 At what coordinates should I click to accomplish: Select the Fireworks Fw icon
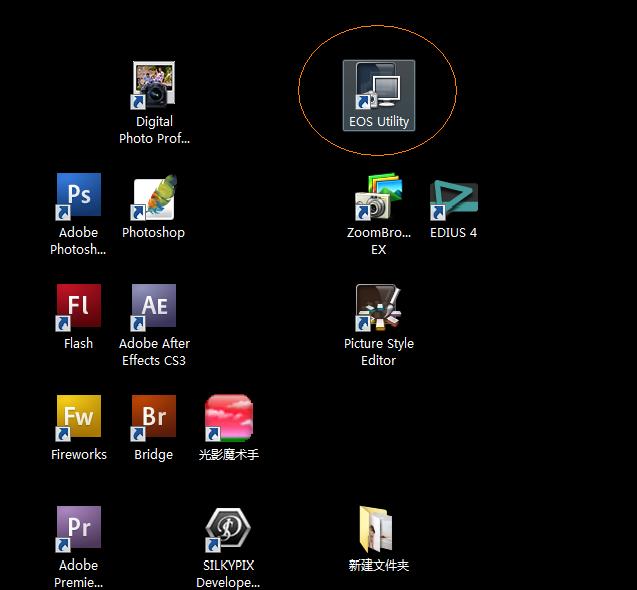78,418
